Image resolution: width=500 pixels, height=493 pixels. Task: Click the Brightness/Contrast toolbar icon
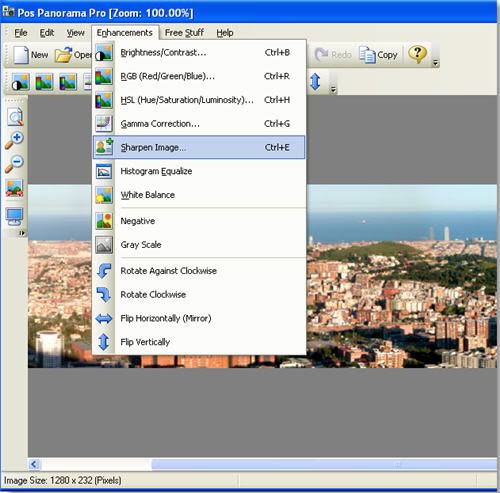20,82
